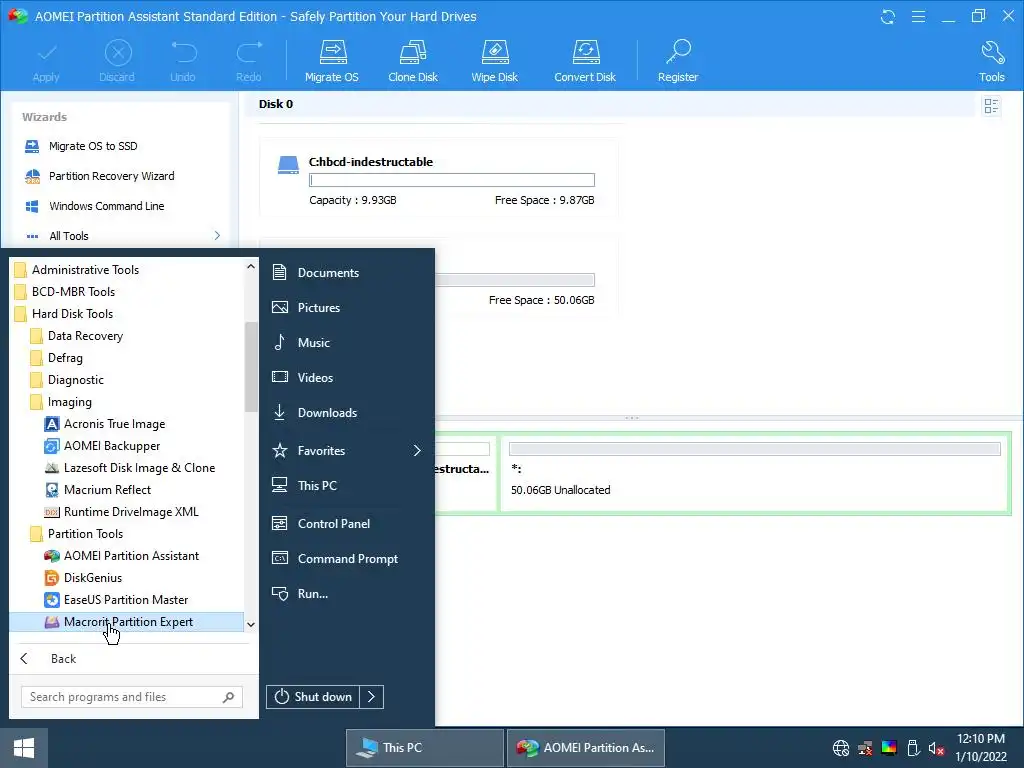Open Control Panel from start menu
The height and width of the screenshot is (768, 1024).
click(334, 524)
